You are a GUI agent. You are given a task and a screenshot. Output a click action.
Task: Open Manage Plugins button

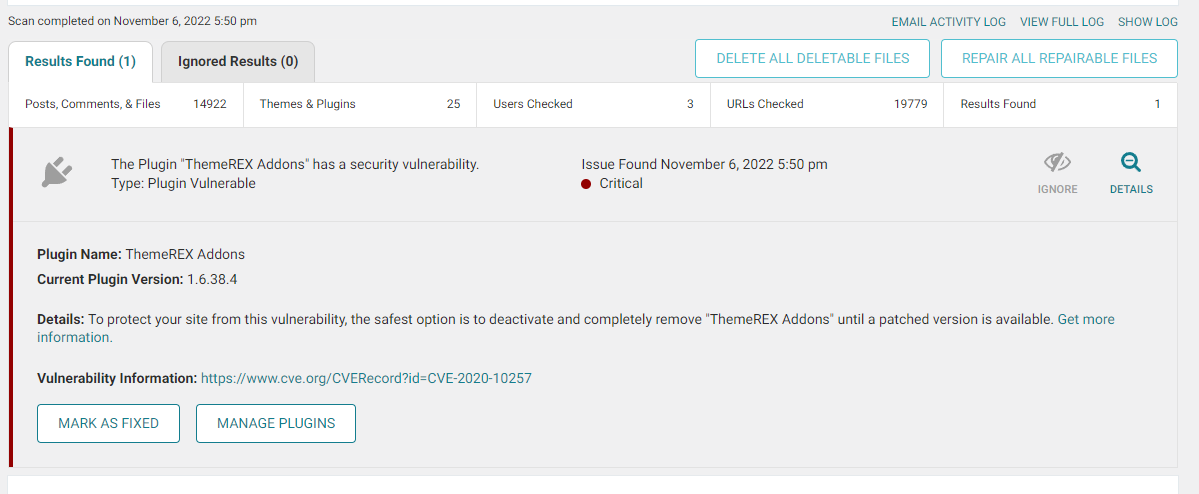click(x=276, y=424)
